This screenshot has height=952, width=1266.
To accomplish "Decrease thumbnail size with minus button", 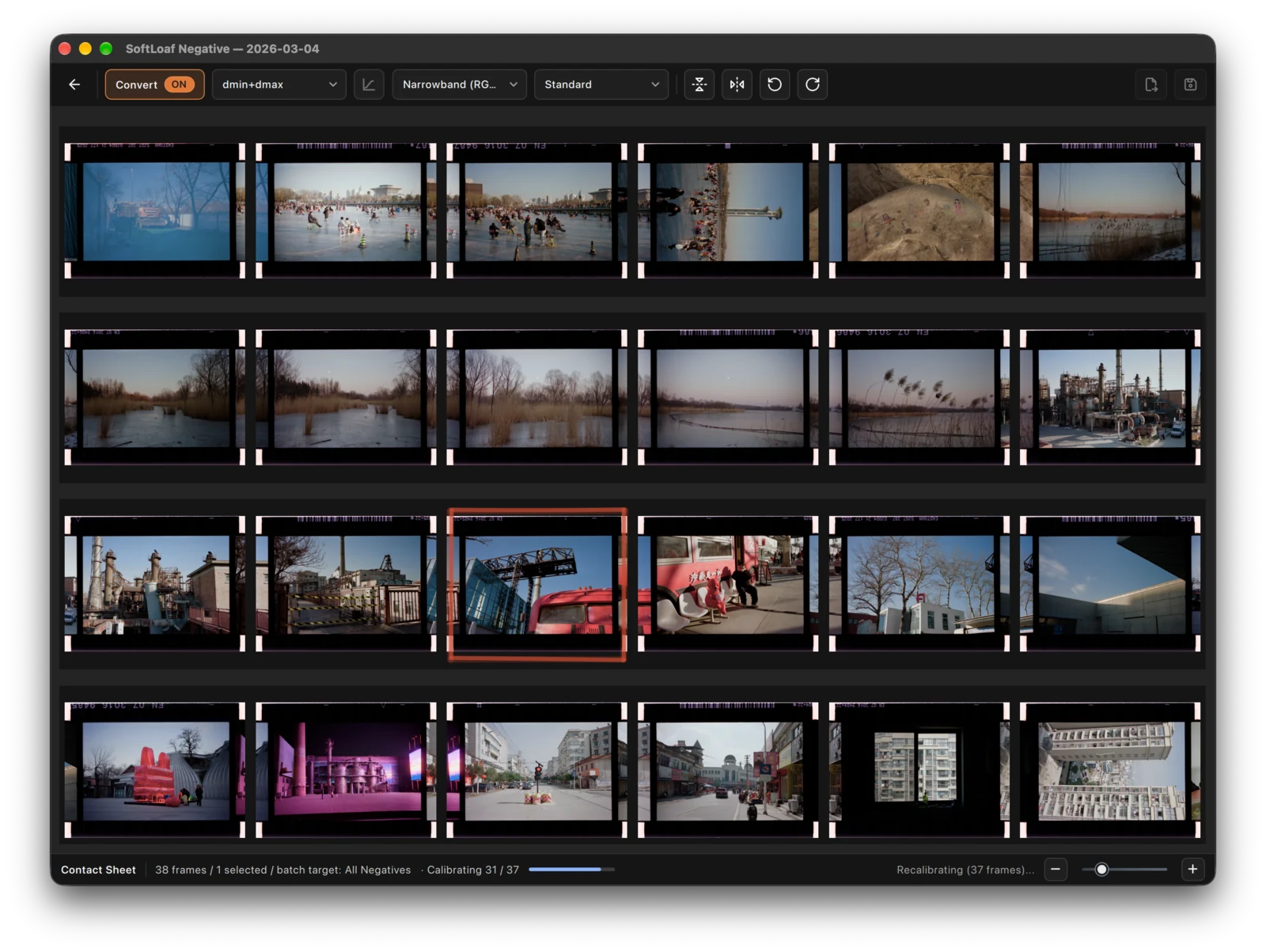I will pos(1056,869).
